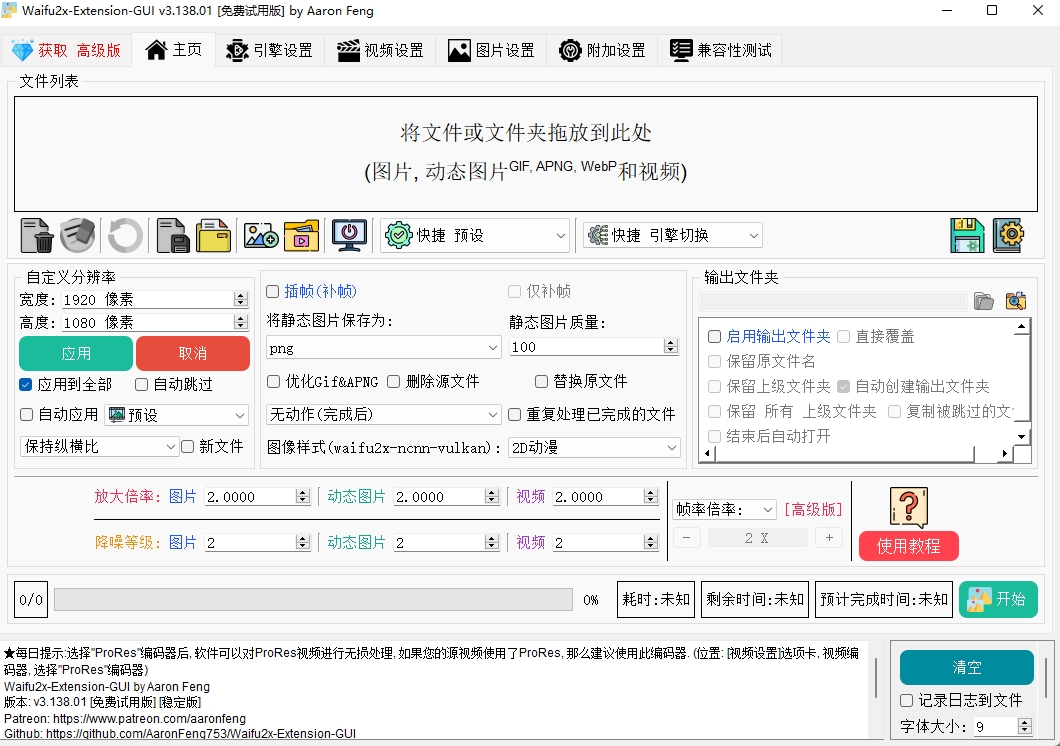Enable the 插帧(补帧) checkbox
The width and height of the screenshot is (1060, 746).
coord(272,291)
